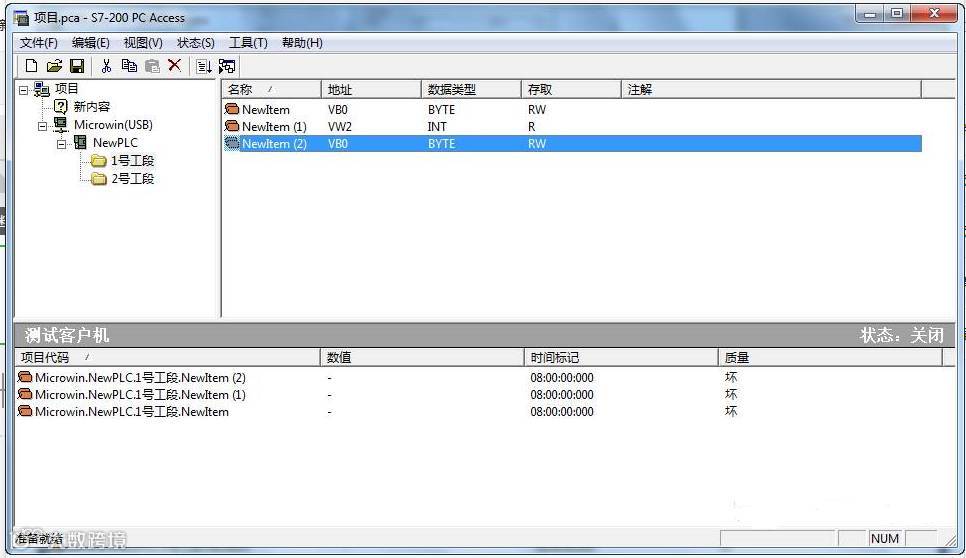Viewport: 966px width, 558px height.
Task: Open the 视图(V) menu
Action: 143,42
